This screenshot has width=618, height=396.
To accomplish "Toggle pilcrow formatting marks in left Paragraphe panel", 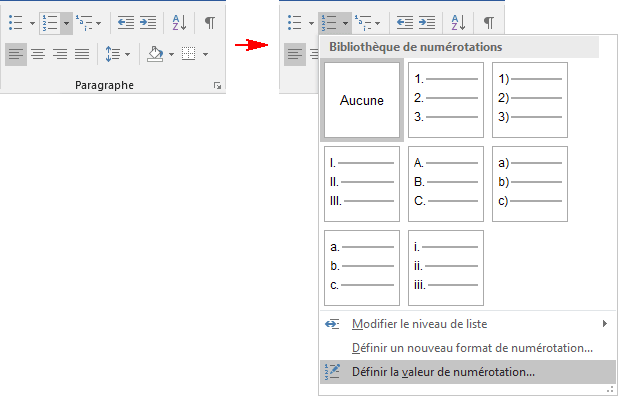I will pos(210,23).
